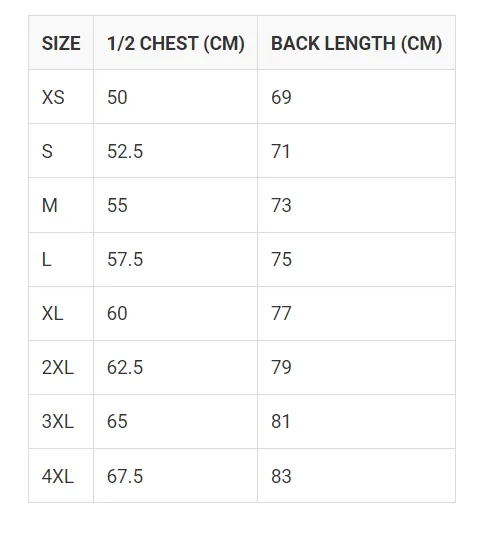The image size is (493, 542).
Task: Click the 1/2 CHEST (CM) header
Action: click(x=176, y=43)
